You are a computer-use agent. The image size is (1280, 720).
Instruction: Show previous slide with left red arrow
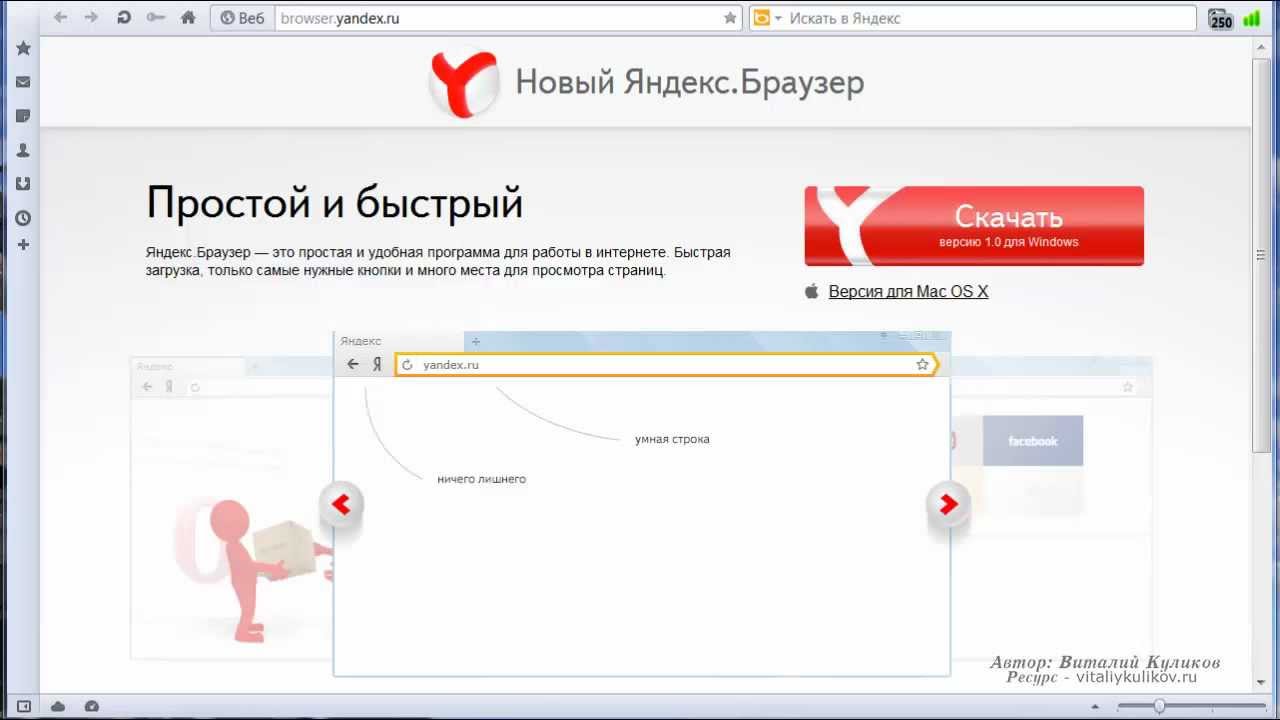click(x=341, y=504)
